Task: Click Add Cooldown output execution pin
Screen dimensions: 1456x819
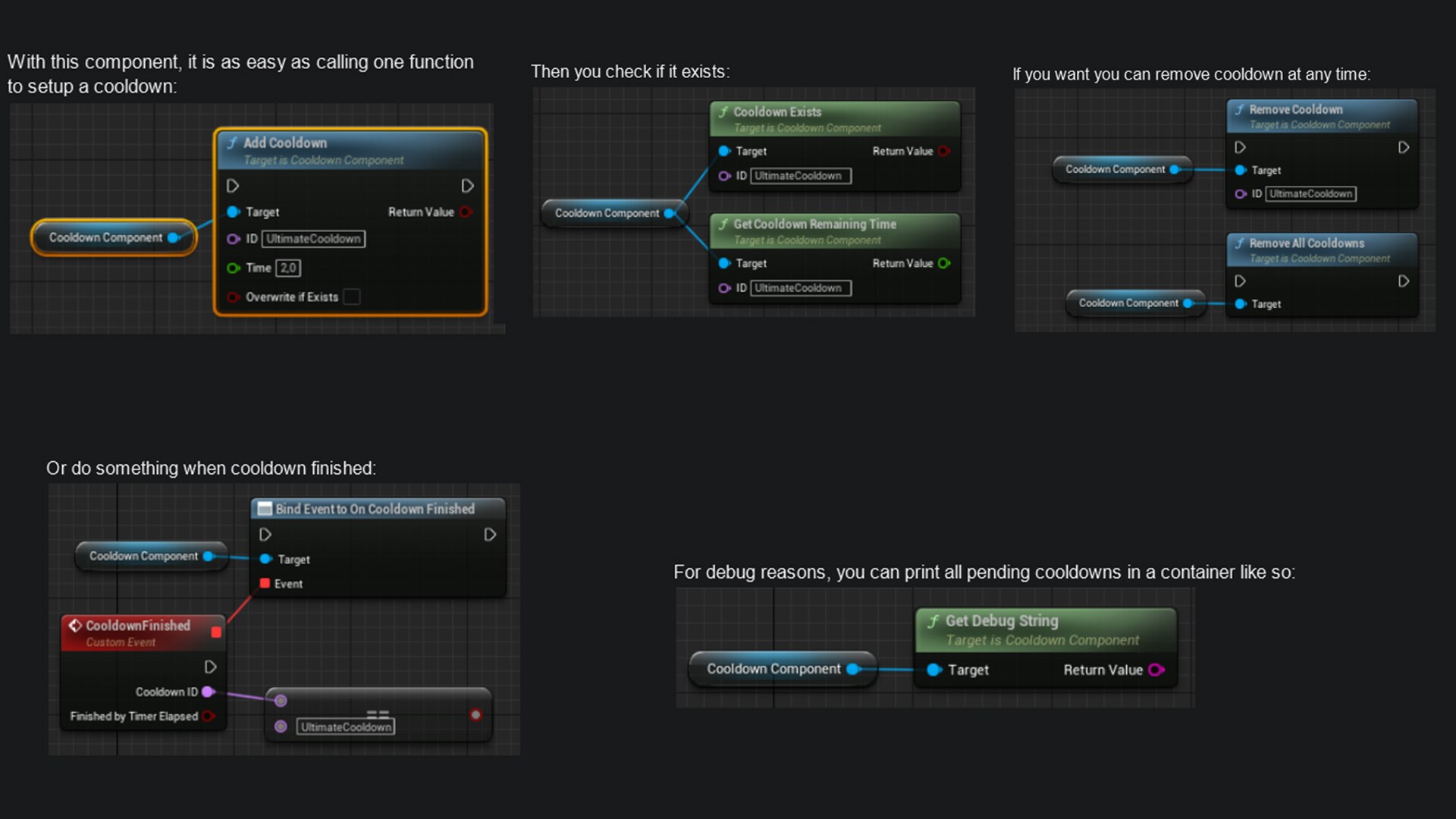Action: click(467, 186)
